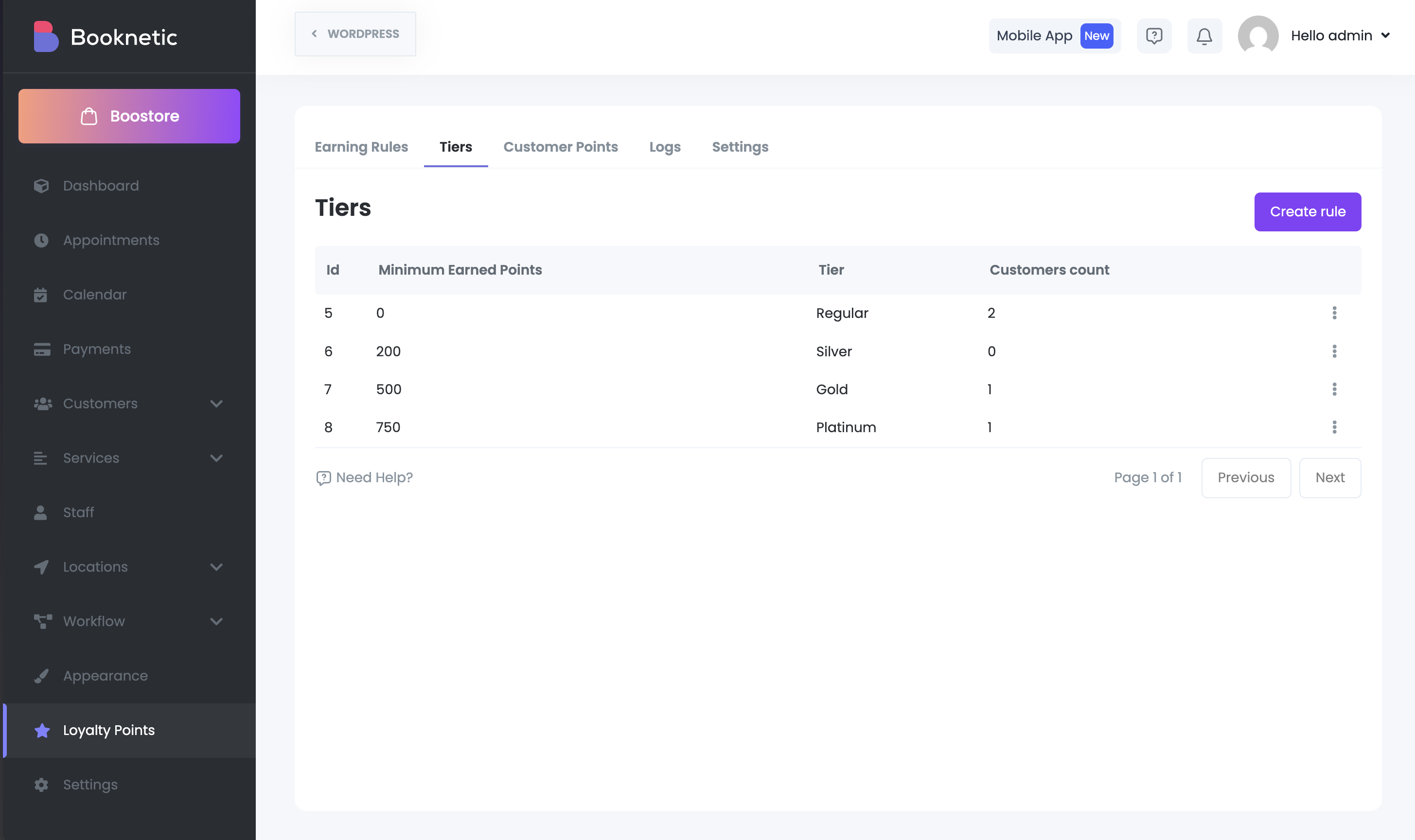The image size is (1415, 840).
Task: Click the Booknetic logo icon
Action: [x=46, y=37]
